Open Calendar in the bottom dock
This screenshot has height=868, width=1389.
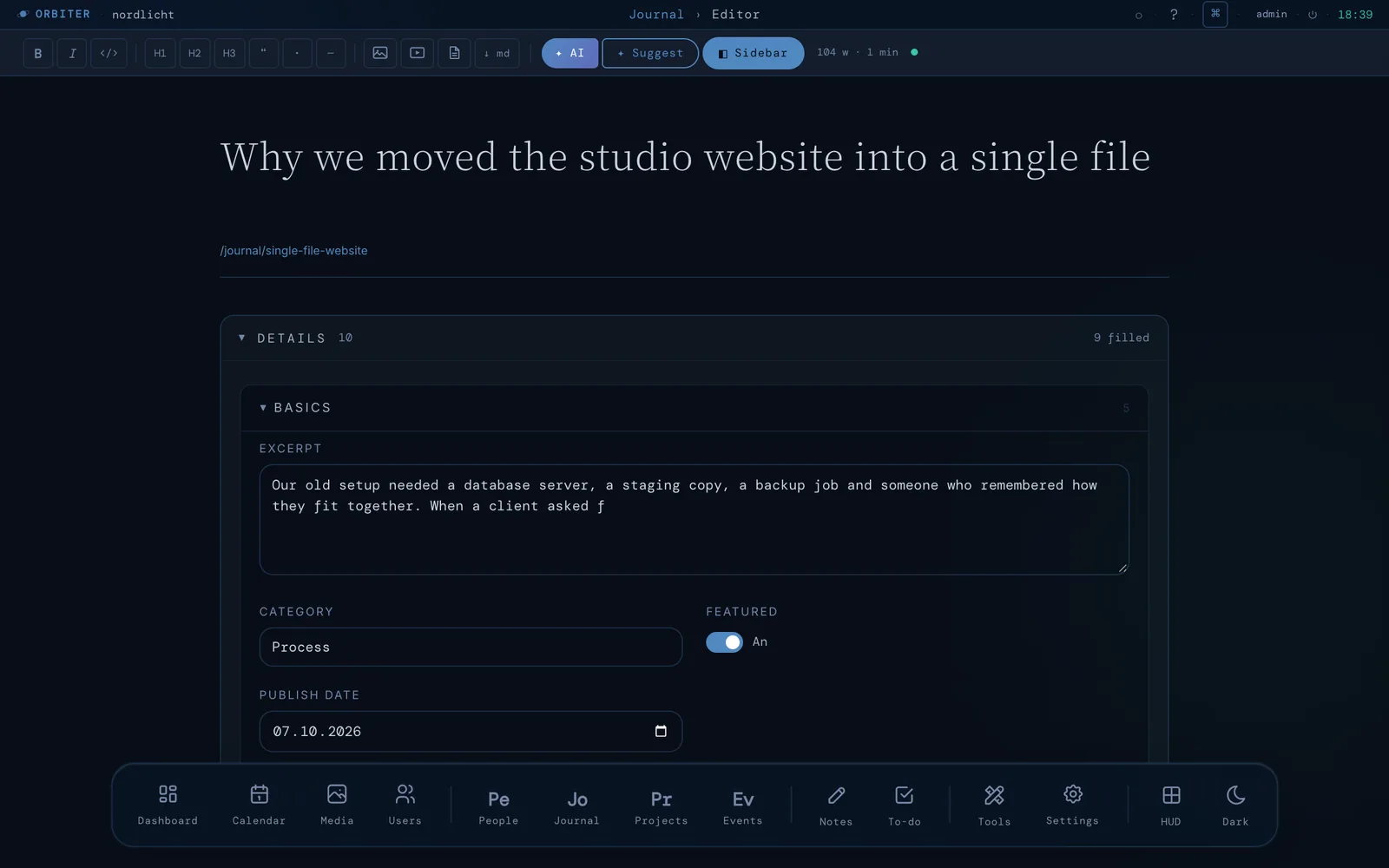(259, 805)
